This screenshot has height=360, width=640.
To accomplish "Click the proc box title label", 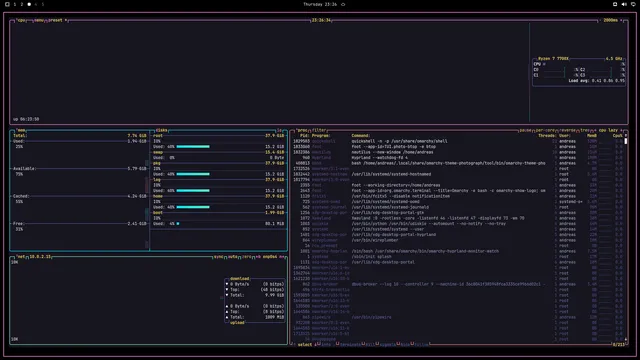I will (302, 130).
